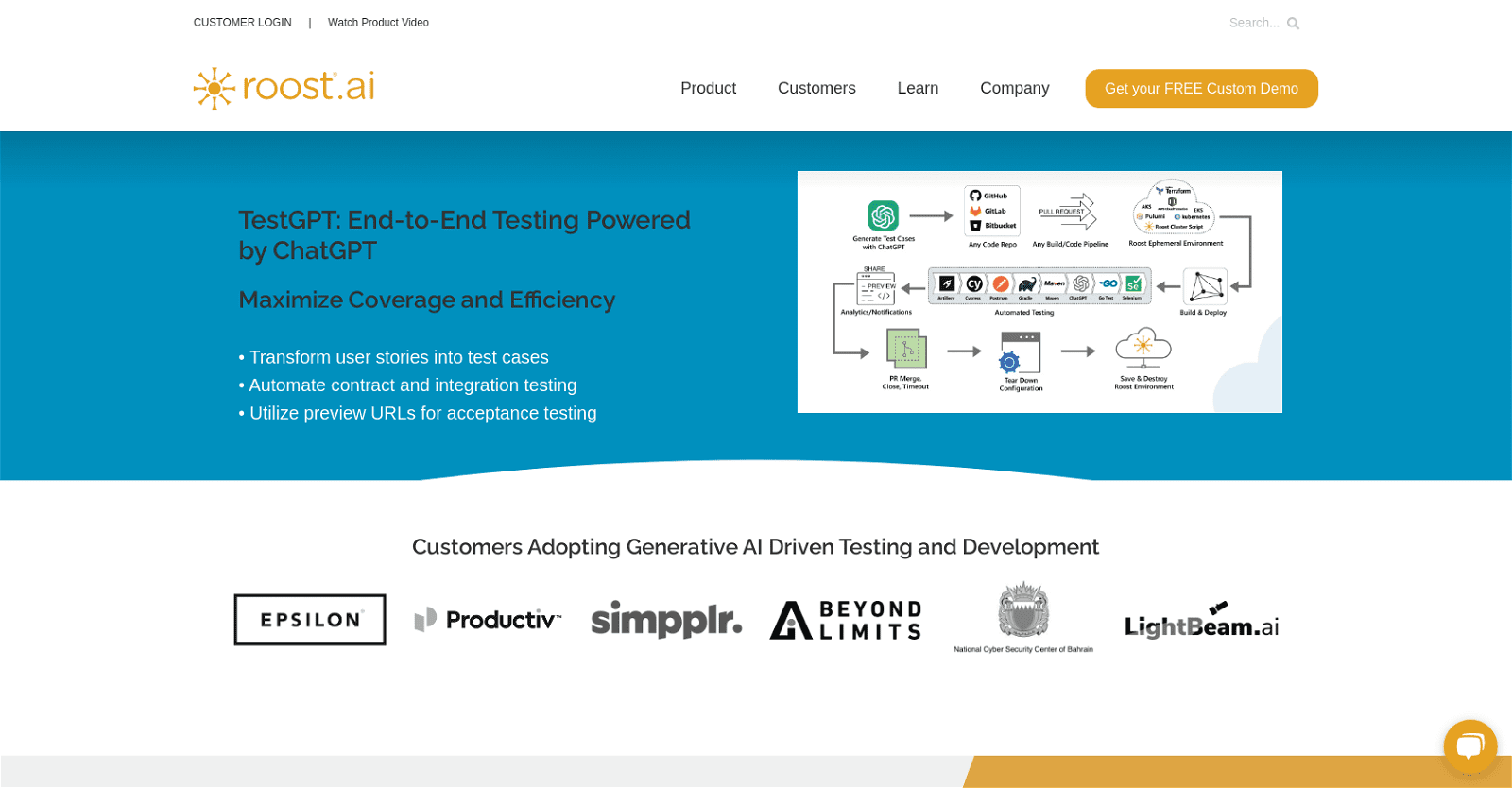Click the search magnifier icon
The height and width of the screenshot is (788, 1512).
1293,24
